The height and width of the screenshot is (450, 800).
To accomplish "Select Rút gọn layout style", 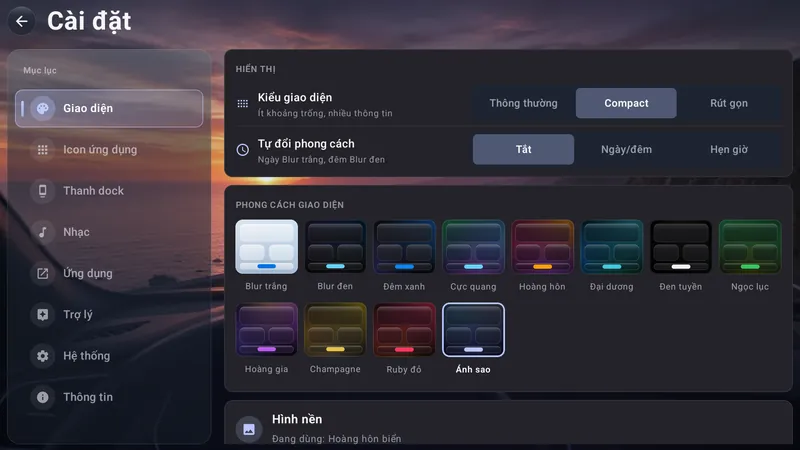I will 729,103.
